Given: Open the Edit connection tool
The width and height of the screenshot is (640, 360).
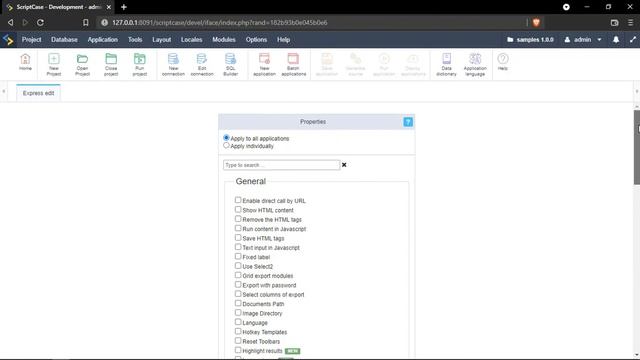Looking at the screenshot, I should coord(202,64).
